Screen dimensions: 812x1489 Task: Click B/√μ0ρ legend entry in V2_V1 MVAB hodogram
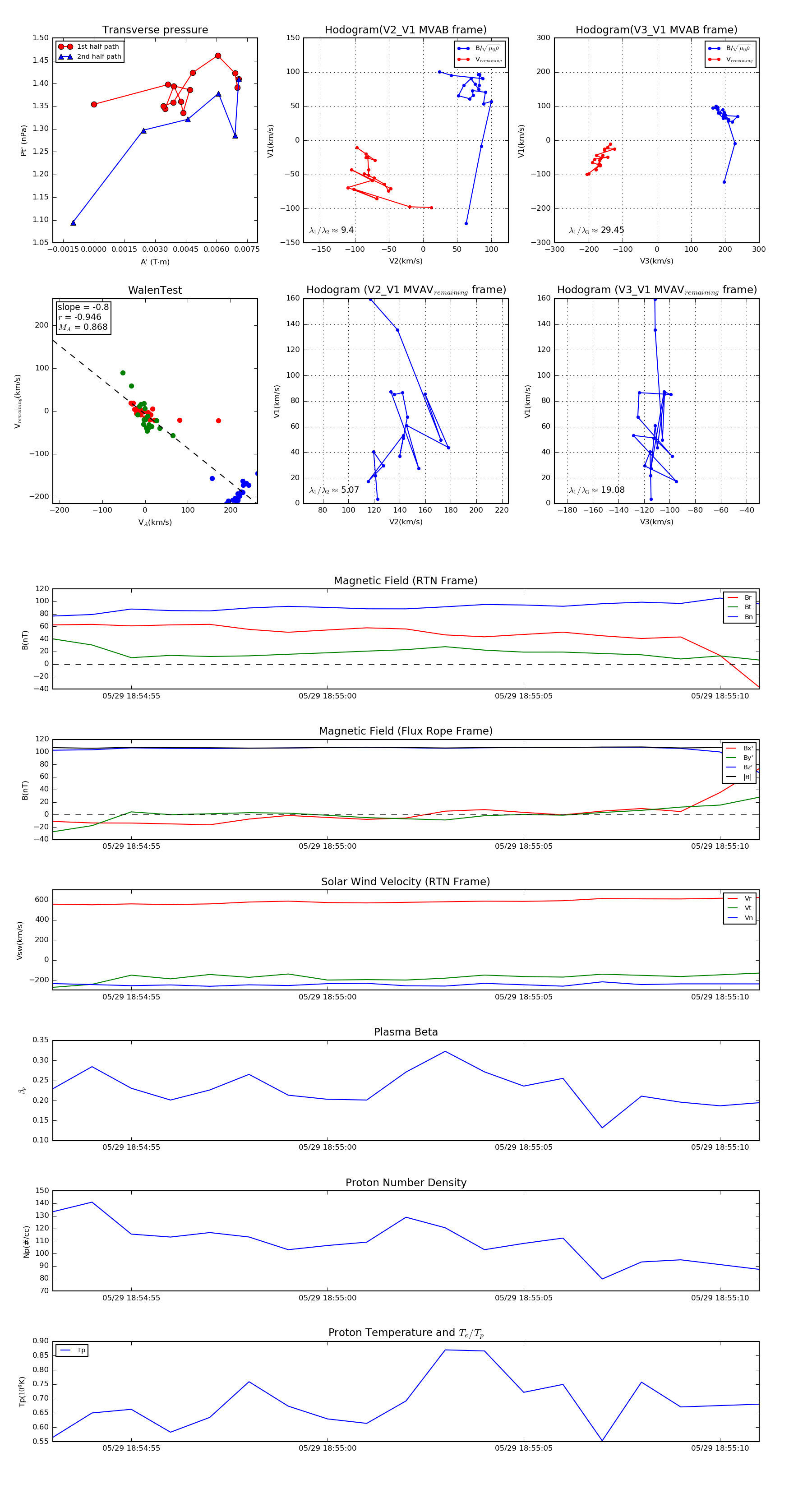pos(479,49)
